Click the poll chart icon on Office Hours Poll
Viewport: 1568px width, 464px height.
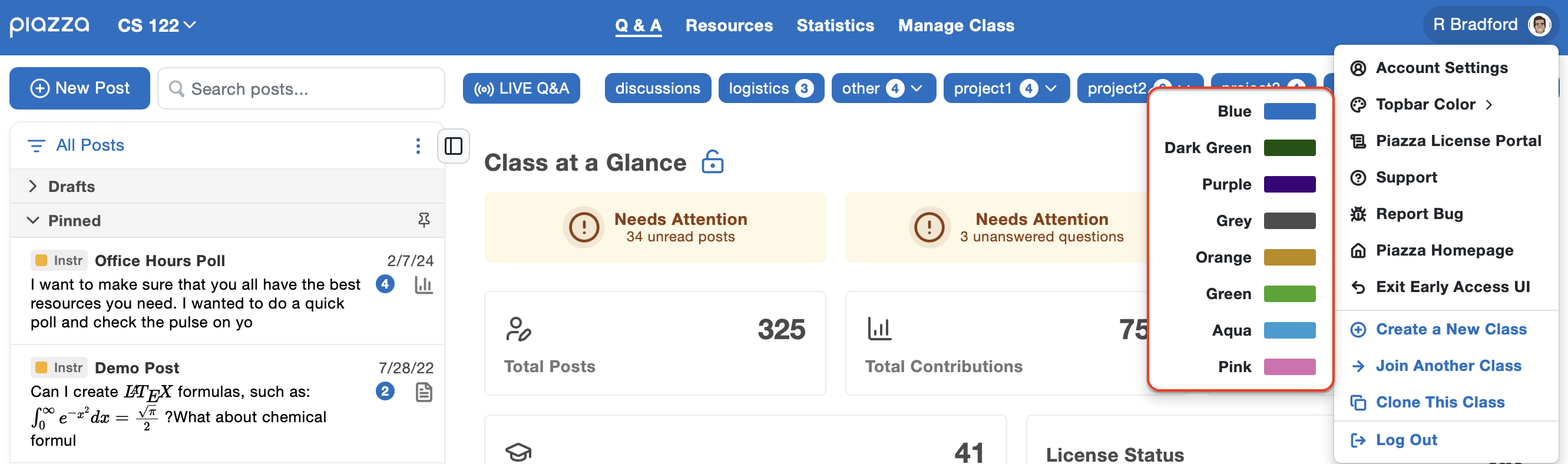point(424,284)
